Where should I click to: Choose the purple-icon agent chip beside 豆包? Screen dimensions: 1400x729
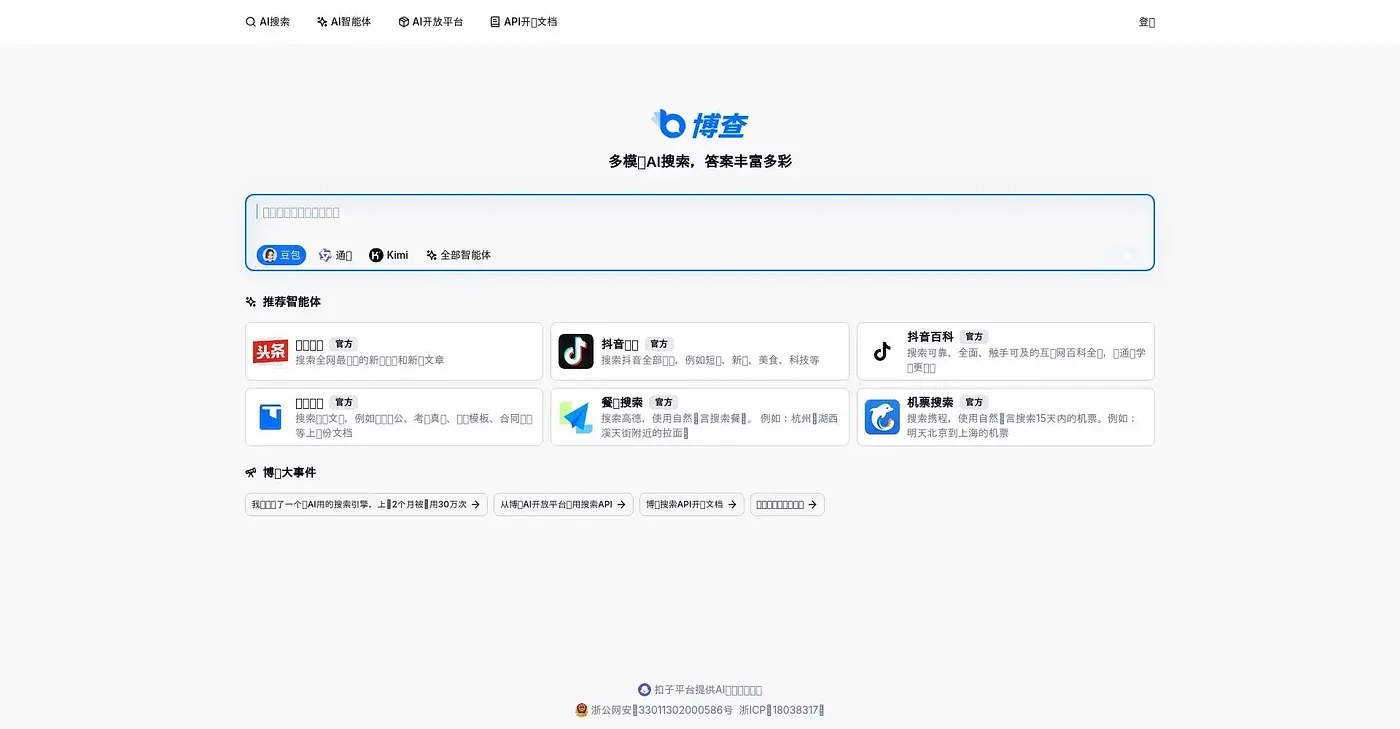[x=335, y=255]
